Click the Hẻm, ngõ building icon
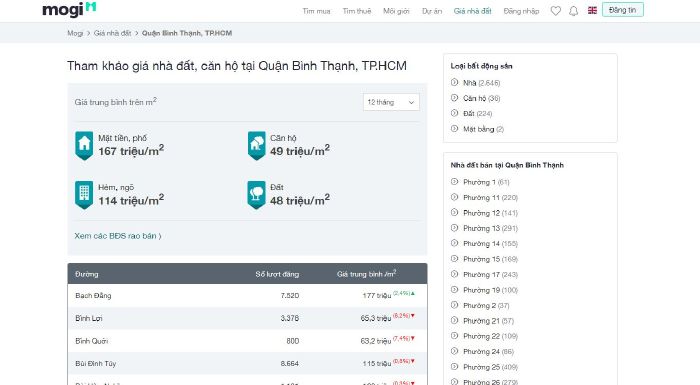This screenshot has height=385, width=700. click(x=84, y=195)
